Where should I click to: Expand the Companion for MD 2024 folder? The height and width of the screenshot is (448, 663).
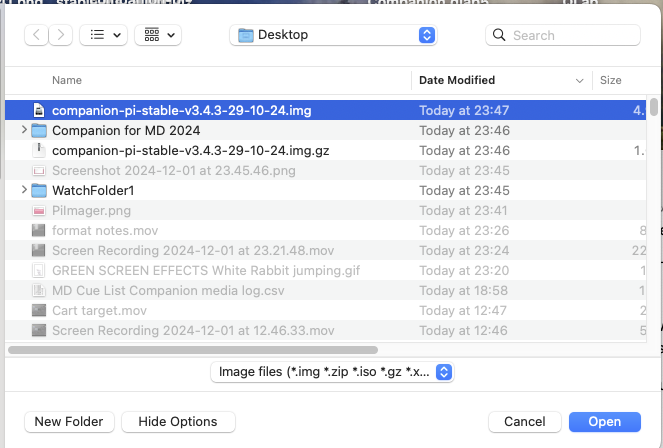pos(24,130)
